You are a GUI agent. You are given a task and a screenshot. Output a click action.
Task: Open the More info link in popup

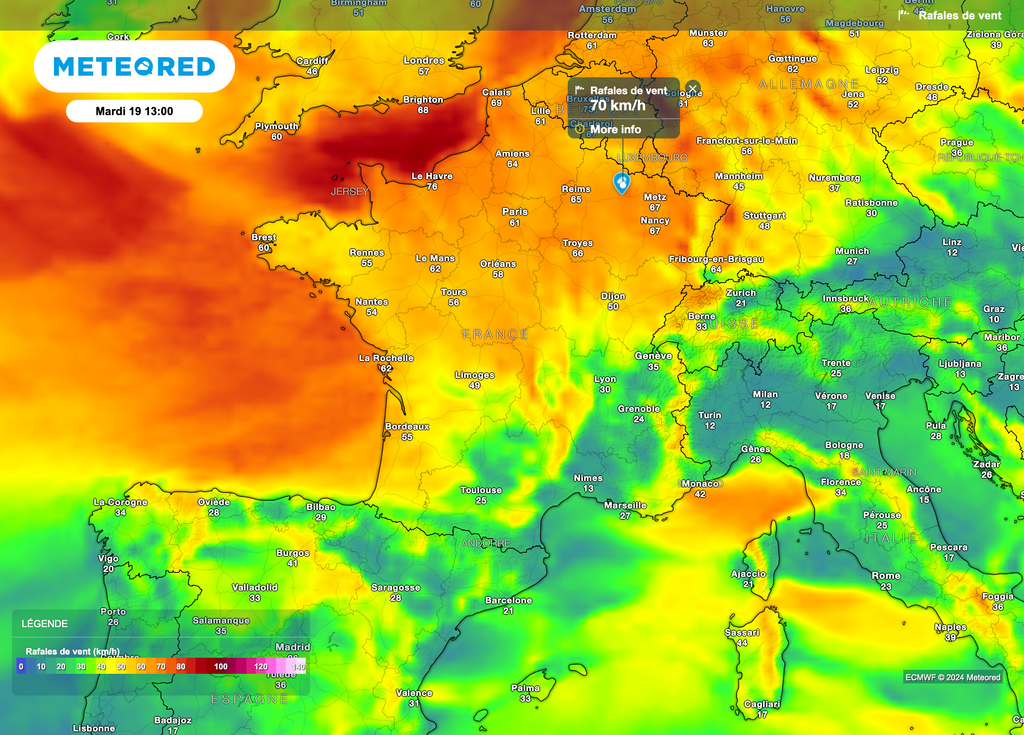pyautogui.click(x=615, y=129)
